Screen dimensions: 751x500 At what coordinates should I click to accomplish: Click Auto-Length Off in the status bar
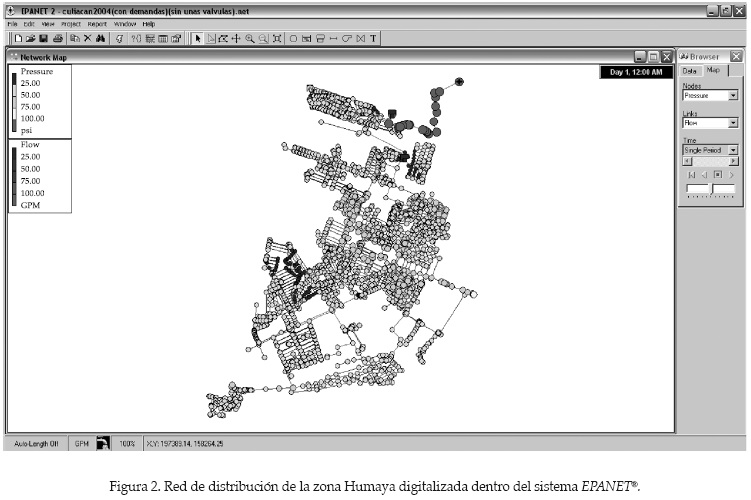point(36,442)
